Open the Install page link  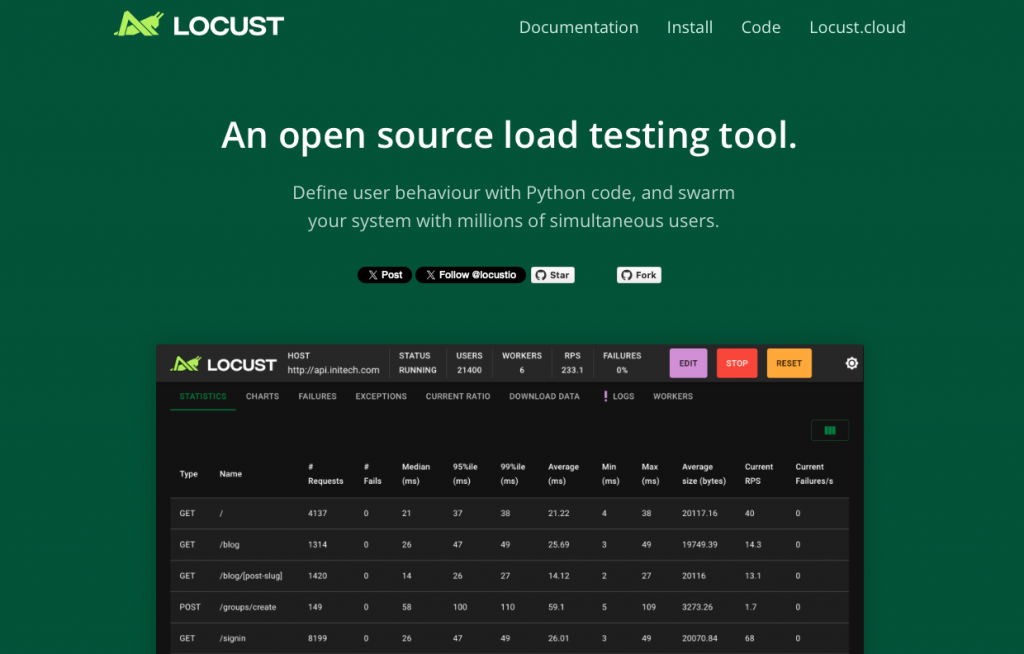(690, 27)
